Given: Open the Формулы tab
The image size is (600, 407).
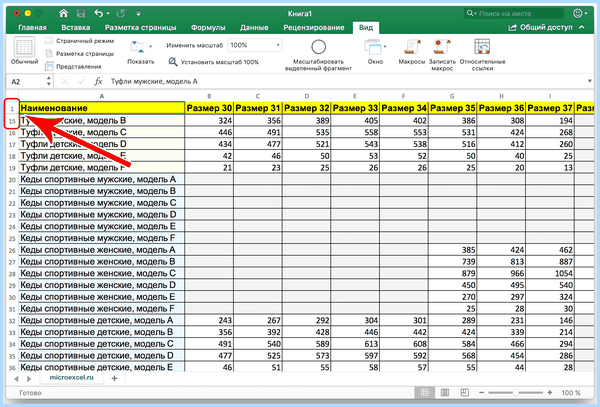Looking at the screenshot, I should tap(208, 28).
